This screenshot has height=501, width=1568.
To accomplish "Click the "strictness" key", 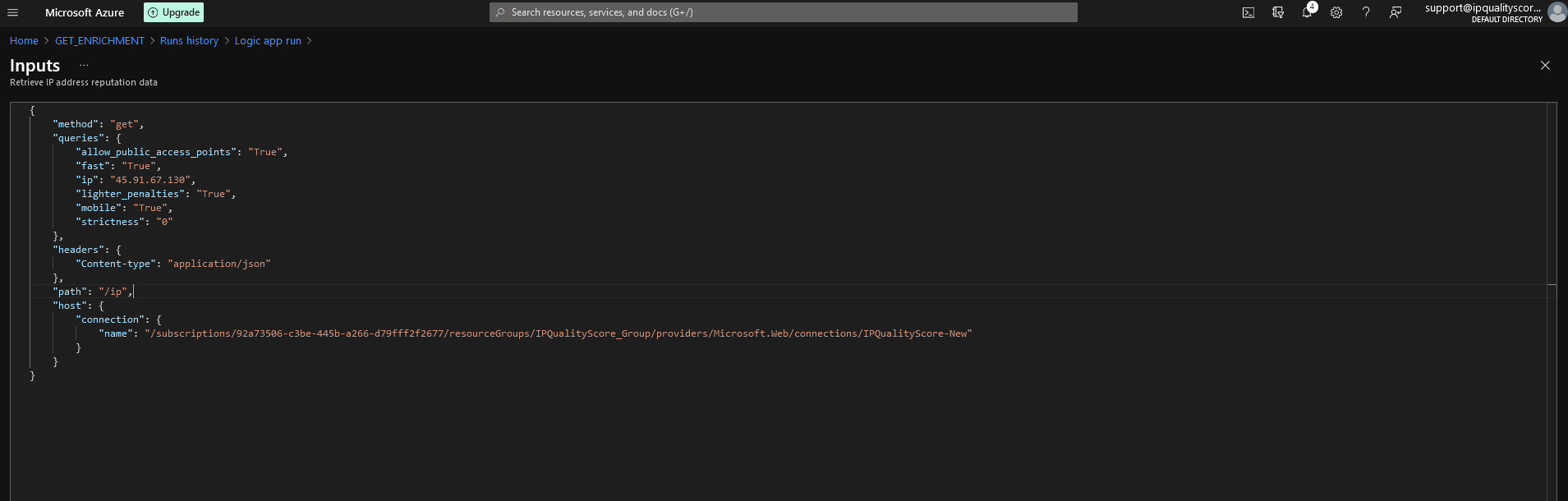I will 110,222.
